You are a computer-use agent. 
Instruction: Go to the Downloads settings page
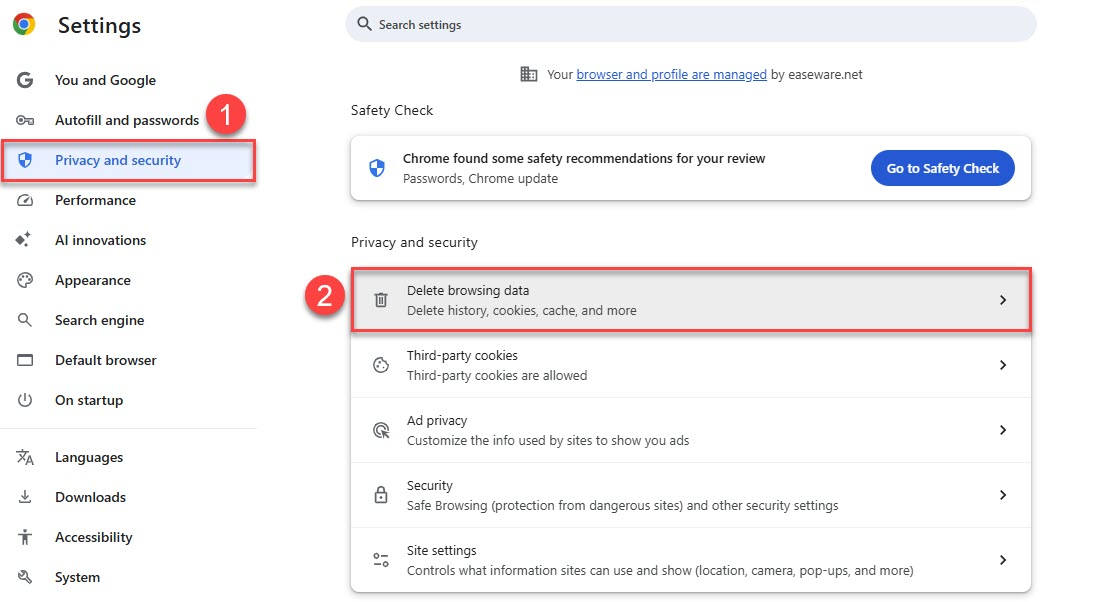(x=90, y=497)
